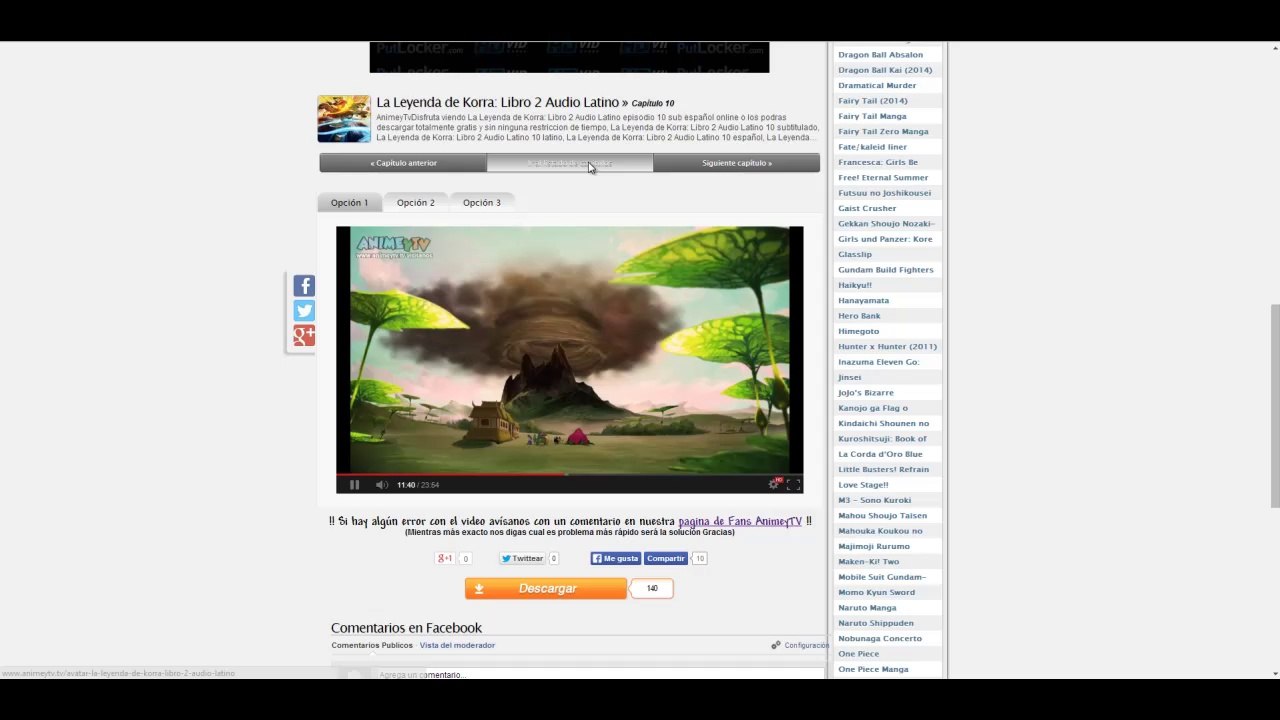The width and height of the screenshot is (1280, 720).
Task: Share page via Twitter side icon
Action: click(304, 311)
